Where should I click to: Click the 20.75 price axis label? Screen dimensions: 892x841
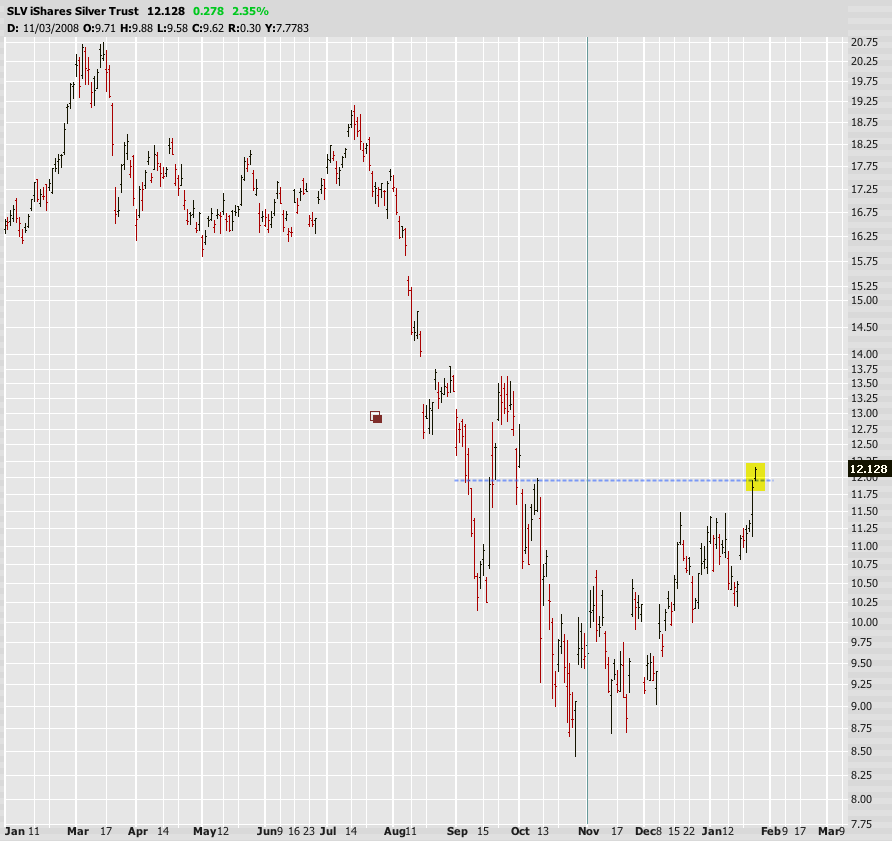pyautogui.click(x=864, y=42)
